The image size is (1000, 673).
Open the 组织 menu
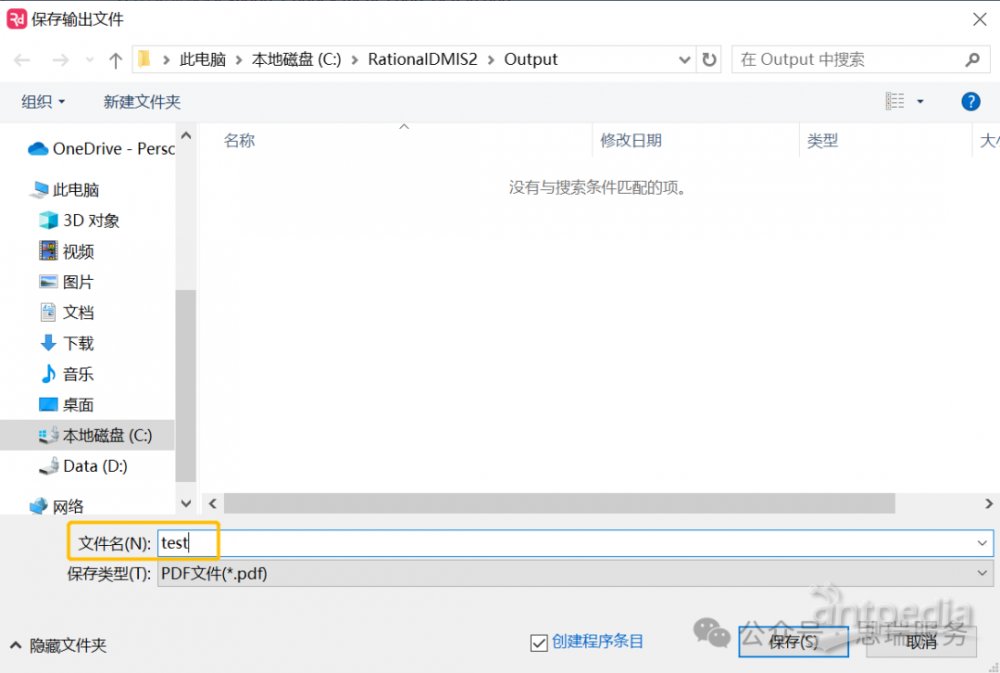[43, 101]
